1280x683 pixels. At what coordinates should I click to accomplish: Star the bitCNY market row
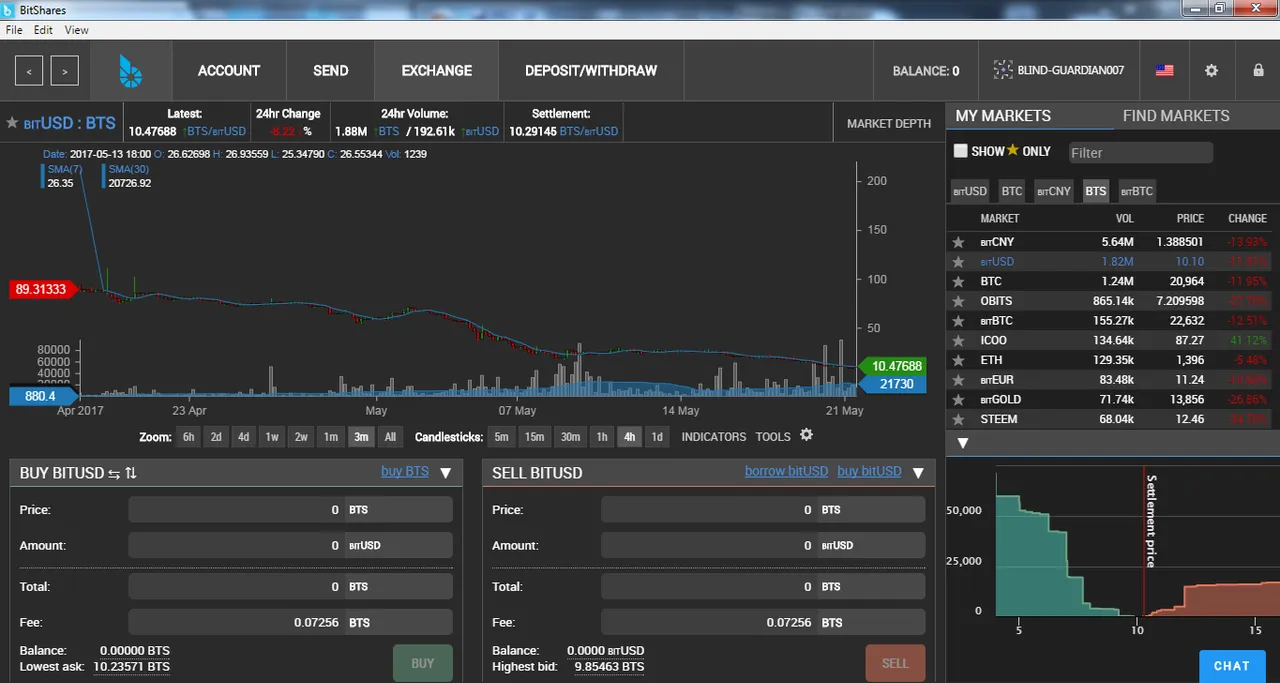click(958, 242)
